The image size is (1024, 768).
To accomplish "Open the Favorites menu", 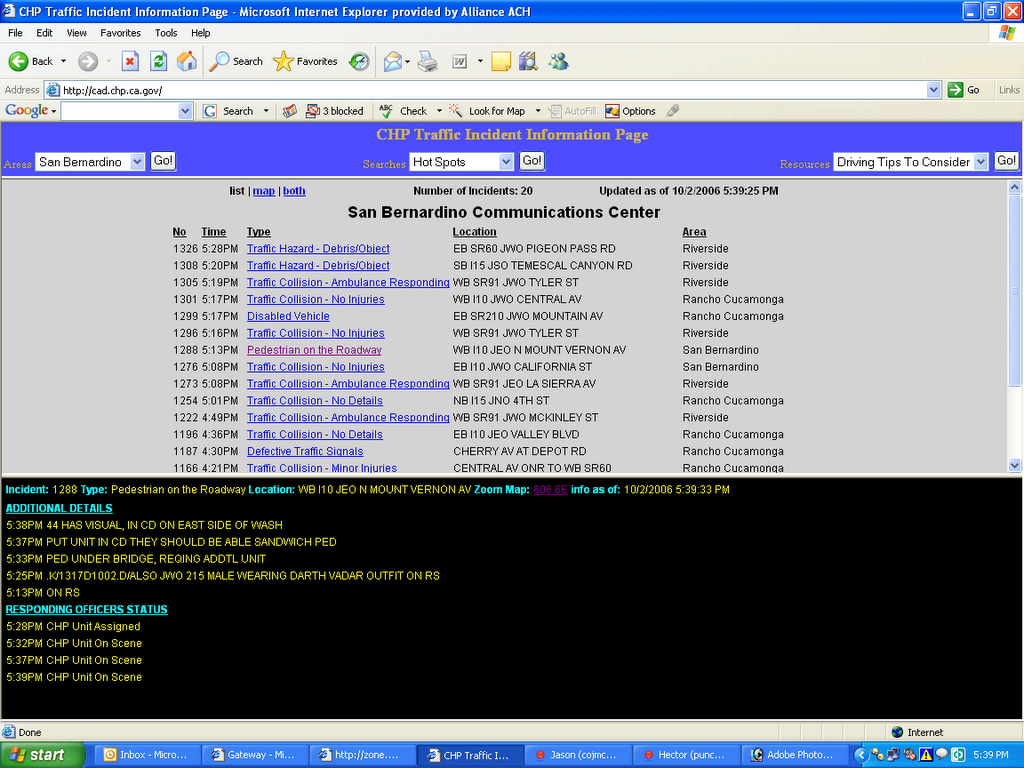I will click(x=120, y=33).
